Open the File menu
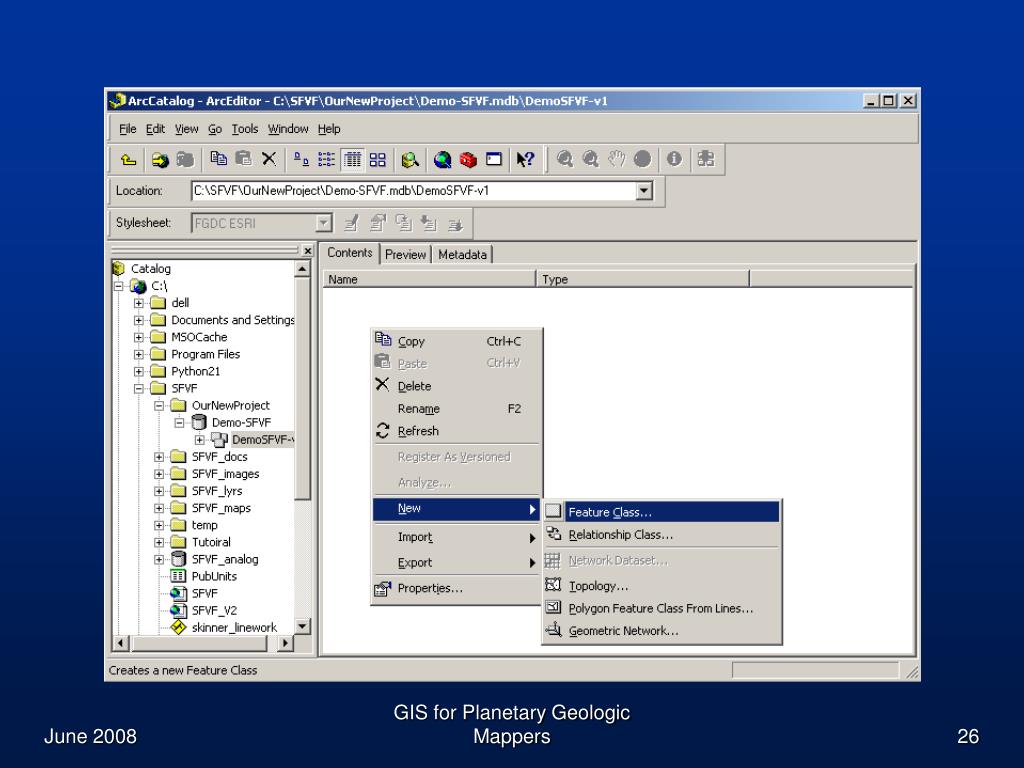This screenshot has height=768, width=1024. (127, 129)
